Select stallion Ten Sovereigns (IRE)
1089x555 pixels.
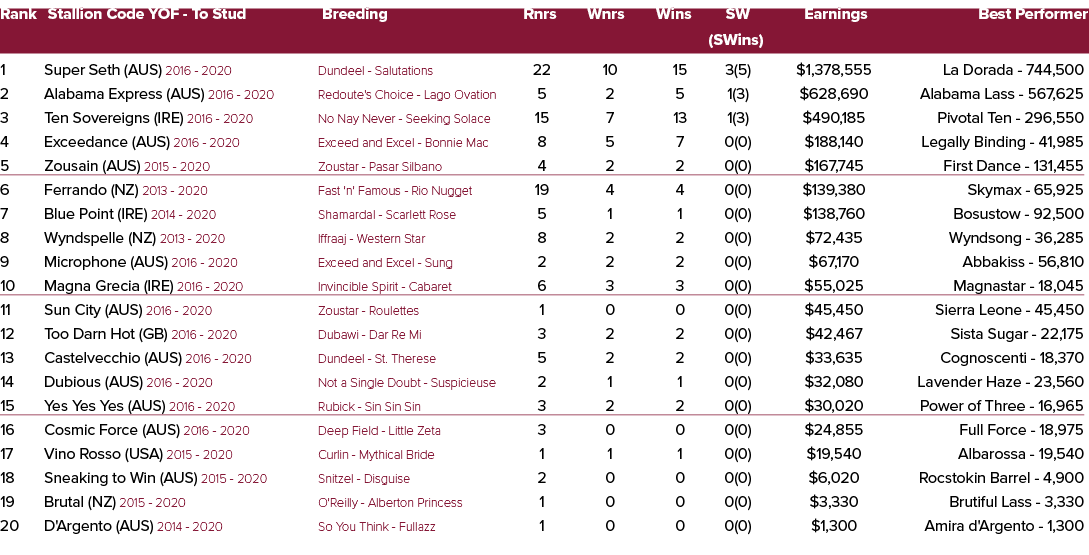click(x=114, y=118)
